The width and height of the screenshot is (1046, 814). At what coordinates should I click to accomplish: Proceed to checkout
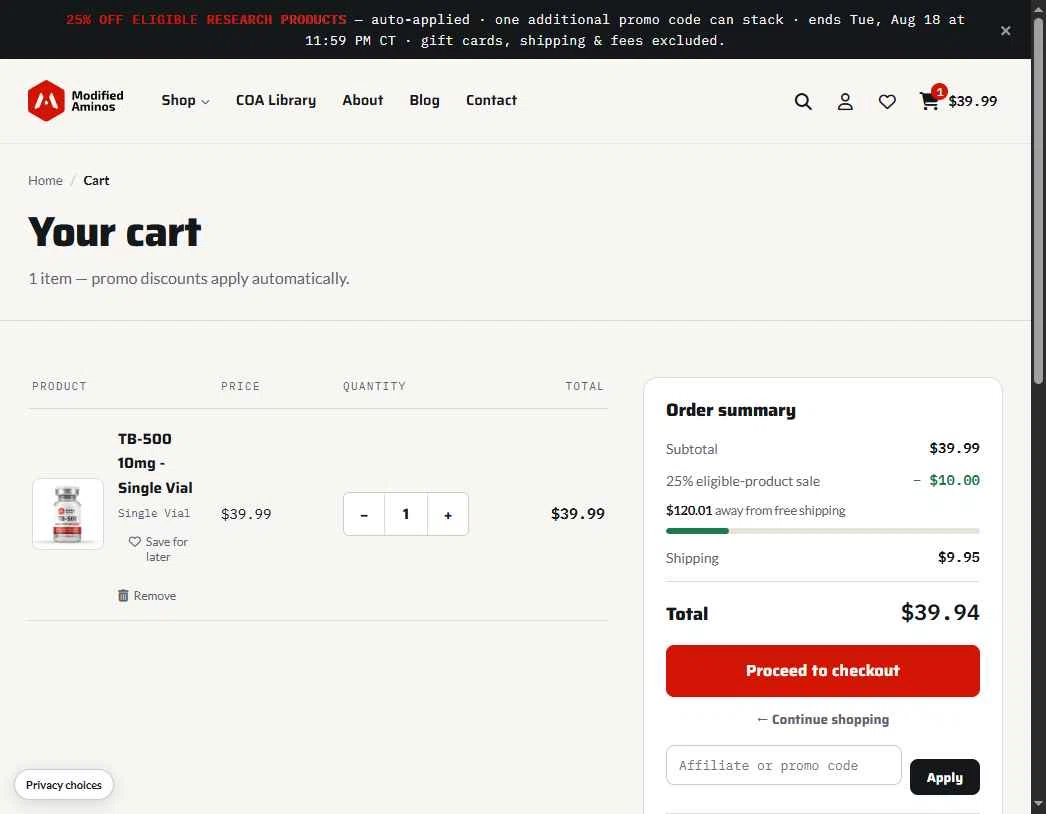pos(823,671)
